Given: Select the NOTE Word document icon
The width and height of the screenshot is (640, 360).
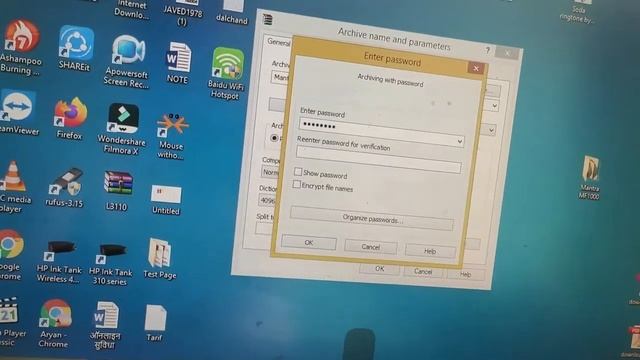Looking at the screenshot, I should [x=178, y=63].
